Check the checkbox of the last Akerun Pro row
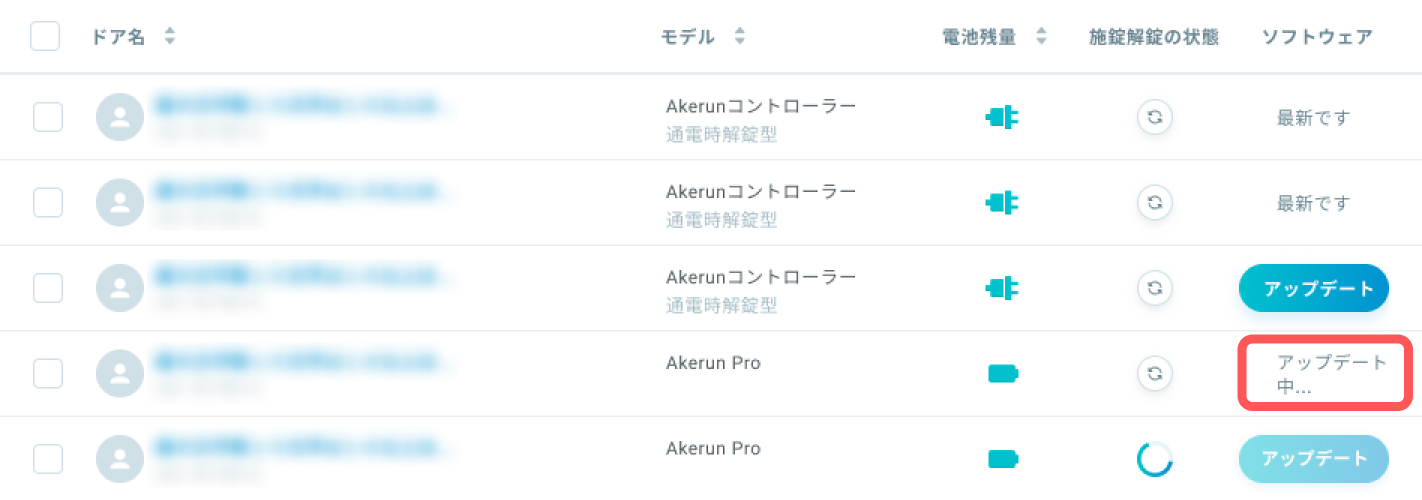The height and width of the screenshot is (500, 1422). pos(48,459)
